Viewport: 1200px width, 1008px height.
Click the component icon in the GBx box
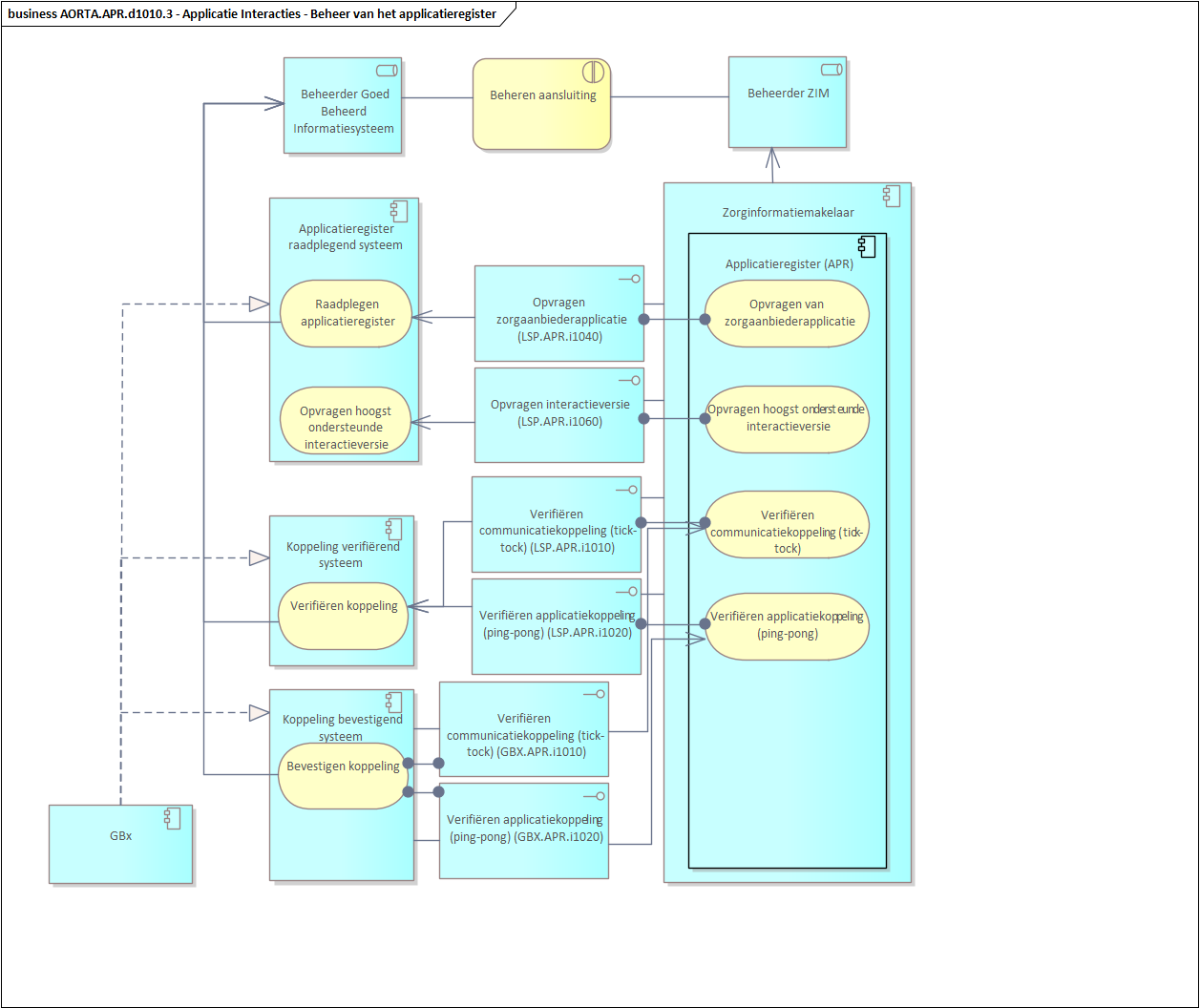point(173,816)
